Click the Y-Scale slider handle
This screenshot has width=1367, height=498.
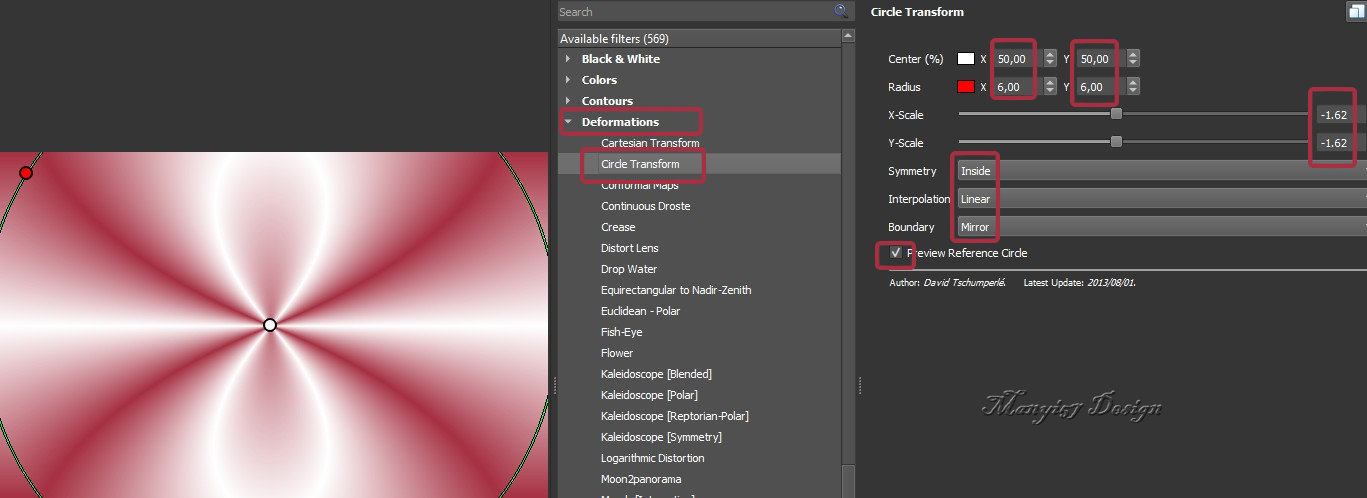pos(1116,142)
